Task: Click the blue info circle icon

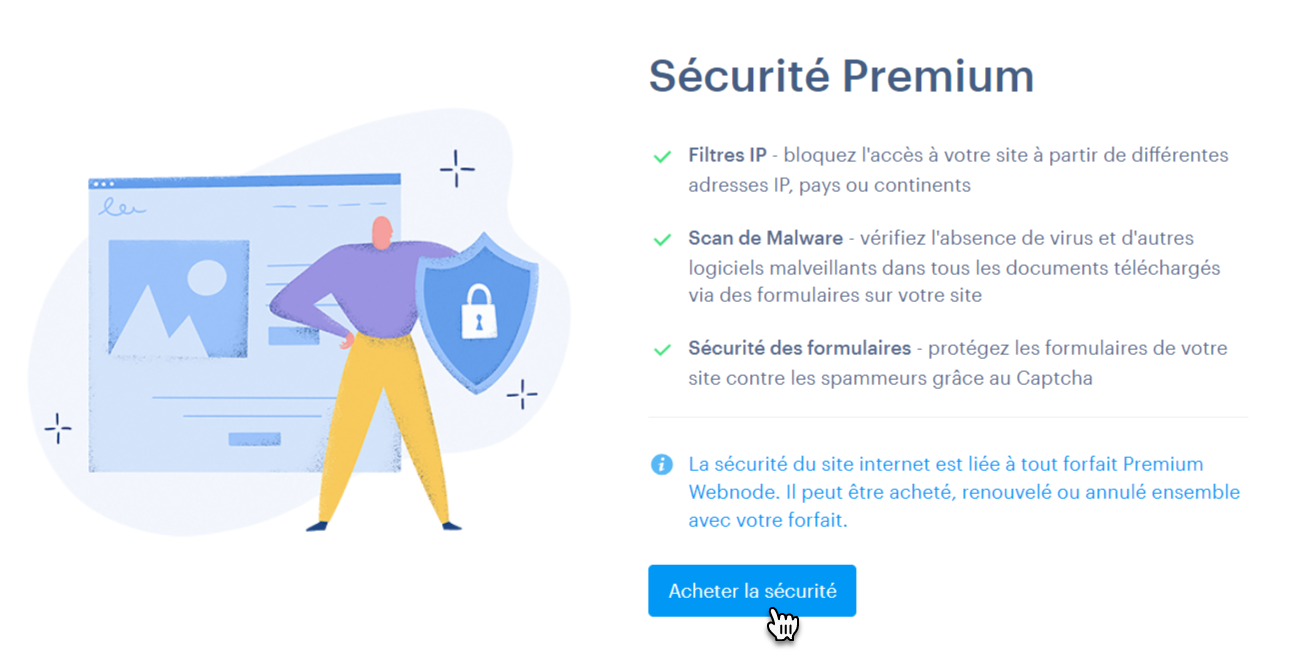Action: tap(661, 465)
